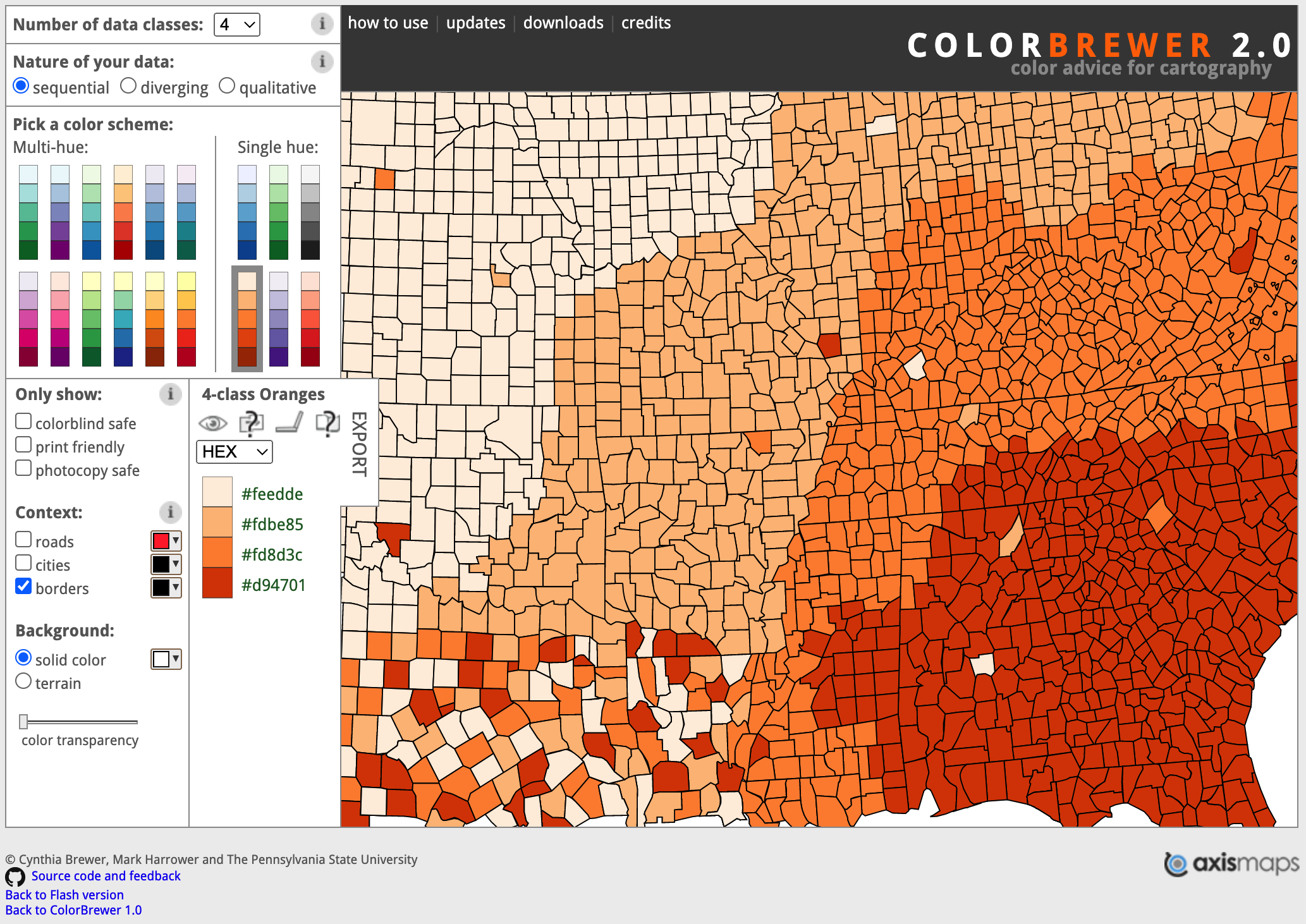Open the roads color picker dropdown
Viewport: 1306px width, 924px height.
tap(166, 541)
